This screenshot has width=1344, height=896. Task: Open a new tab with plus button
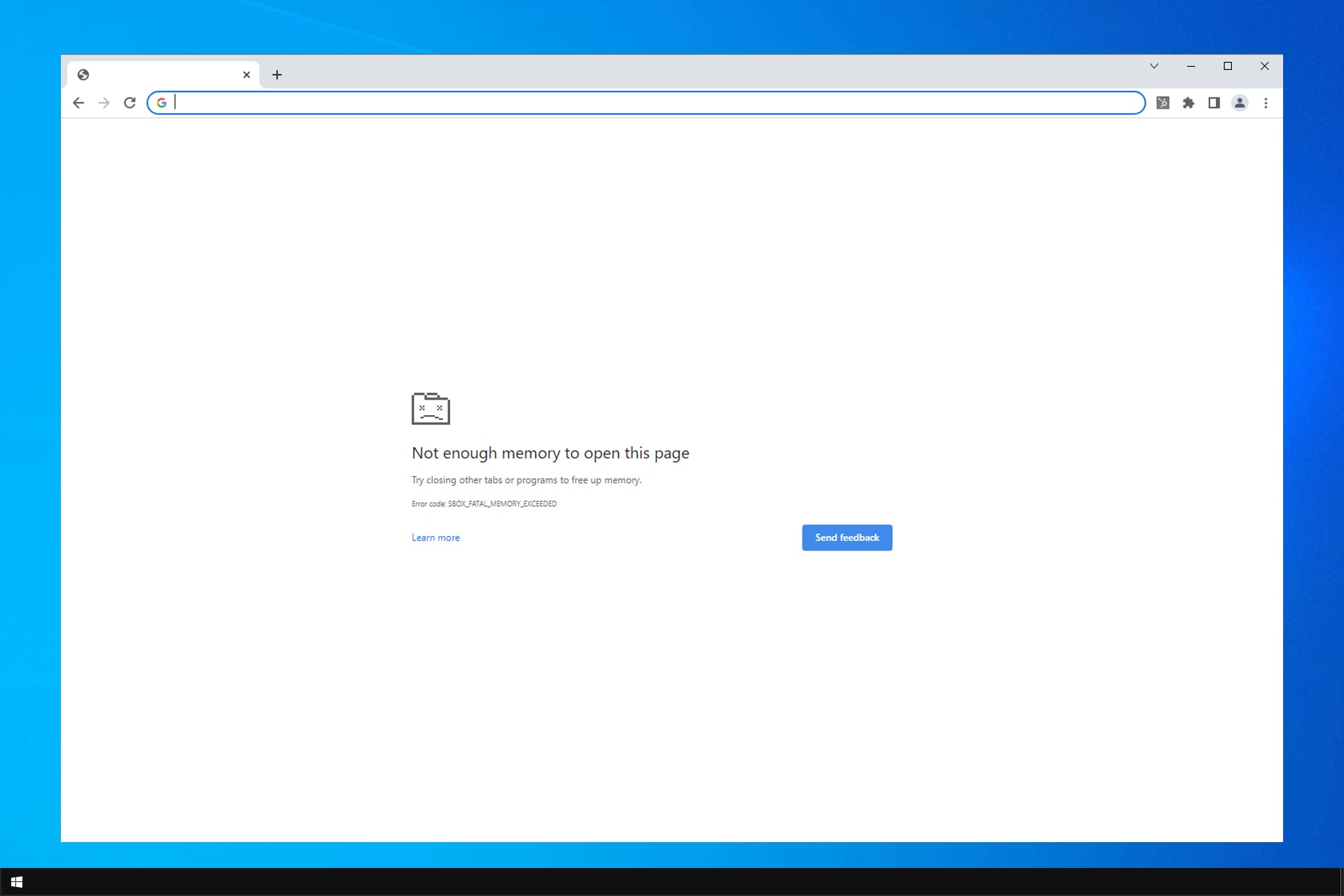(x=277, y=75)
